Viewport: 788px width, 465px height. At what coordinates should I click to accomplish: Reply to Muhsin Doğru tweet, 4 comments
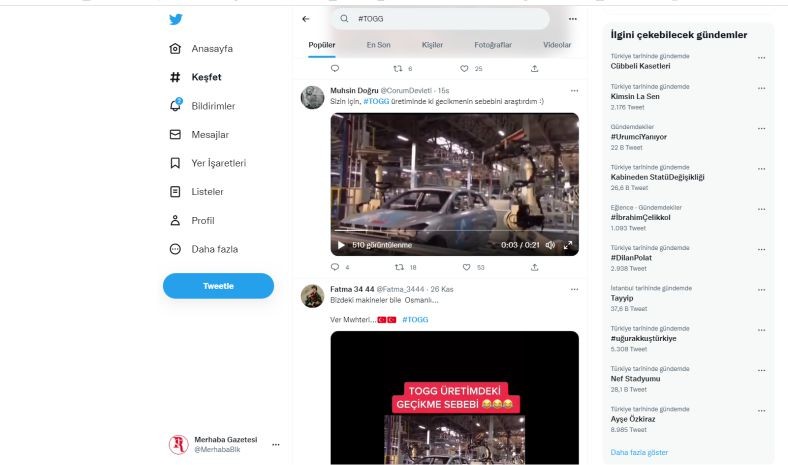pyautogui.click(x=335, y=267)
